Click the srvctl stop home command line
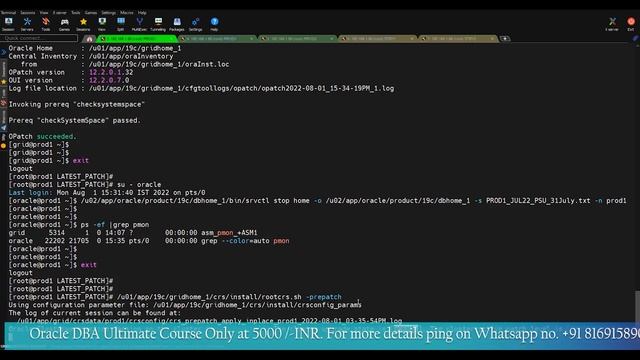640x360 pixels. (x=353, y=200)
